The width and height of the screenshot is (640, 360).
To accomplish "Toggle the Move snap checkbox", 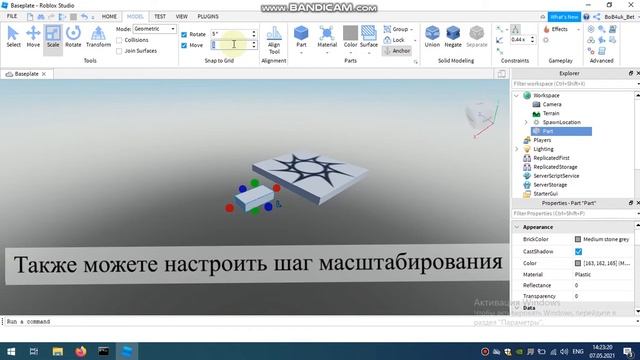I will pos(184,45).
